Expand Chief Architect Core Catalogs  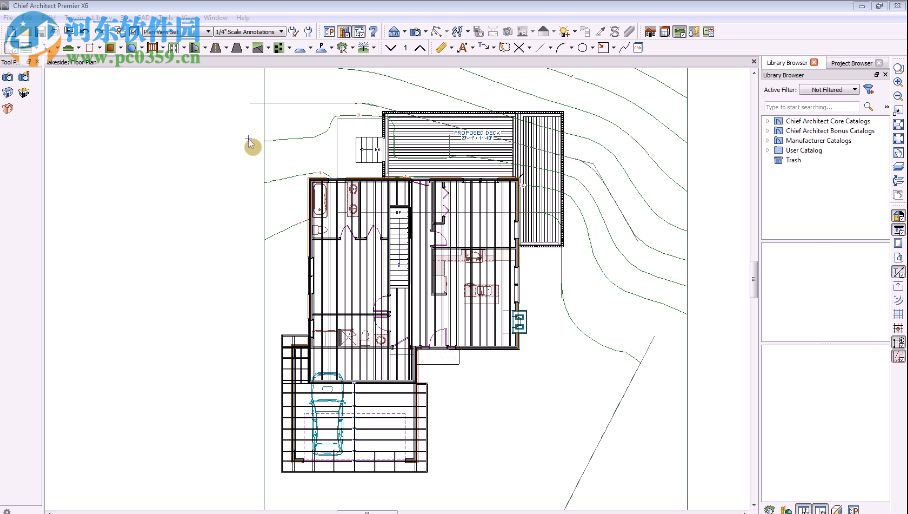coord(768,121)
